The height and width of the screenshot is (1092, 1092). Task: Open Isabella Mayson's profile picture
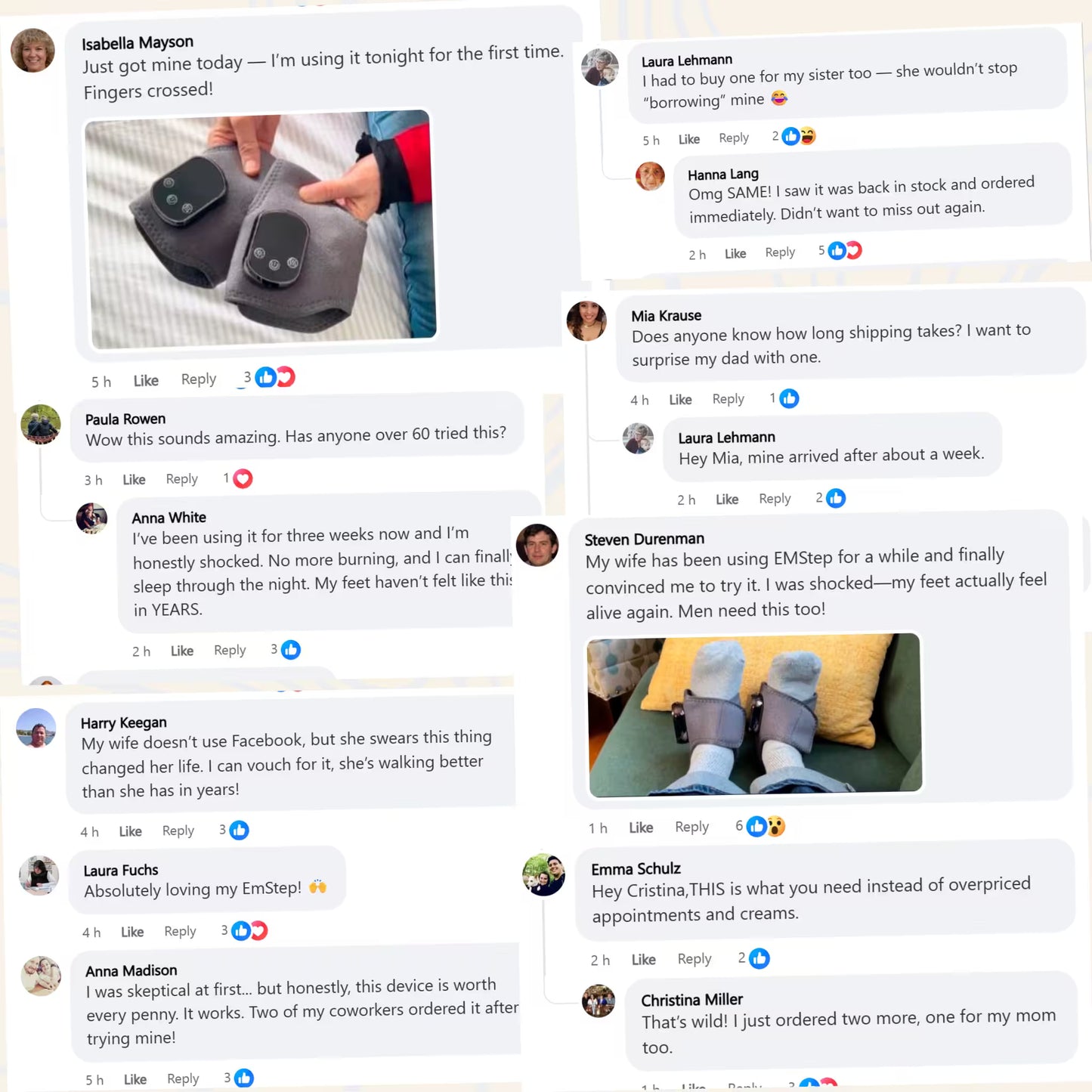coord(32,51)
